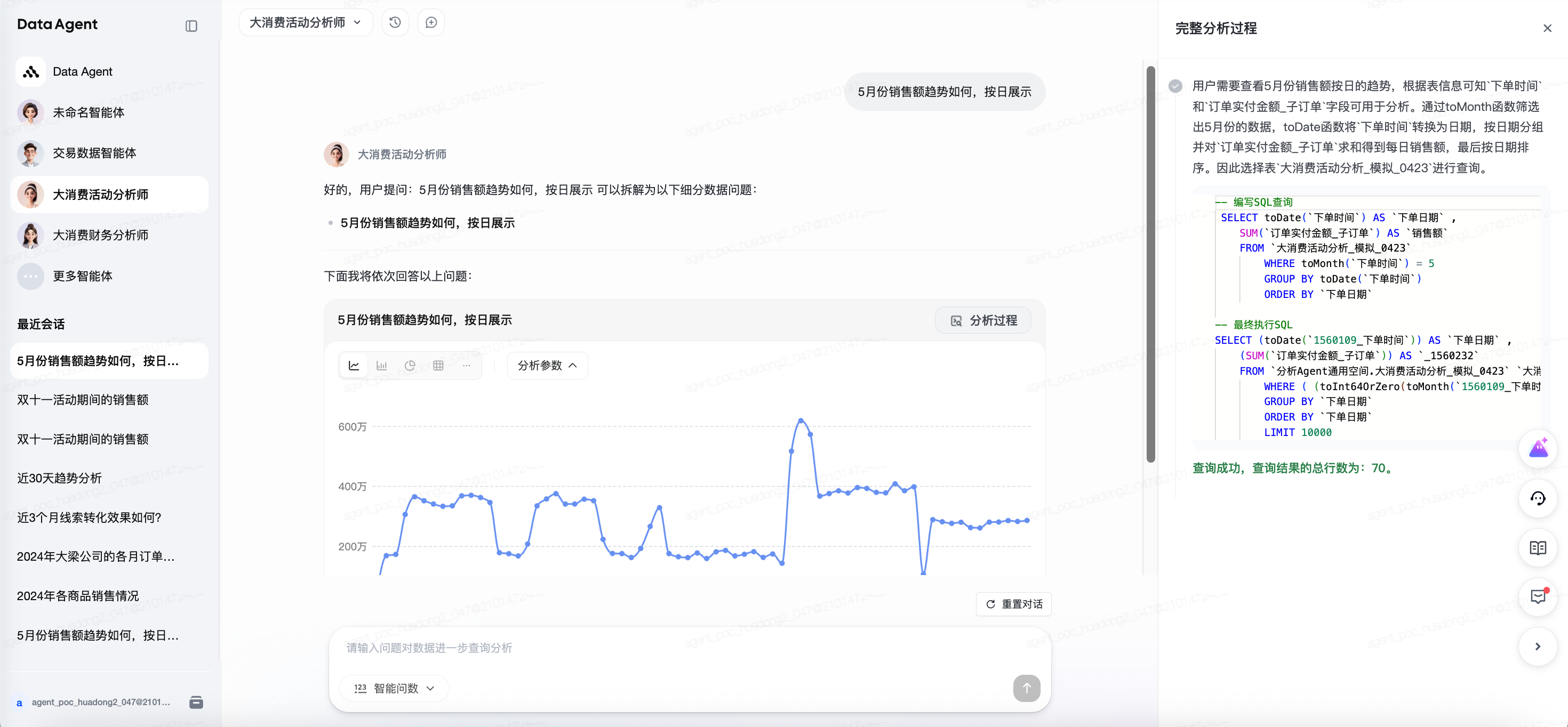This screenshot has height=727, width=1568.
Task: Click into the question input field
Action: (x=669, y=648)
